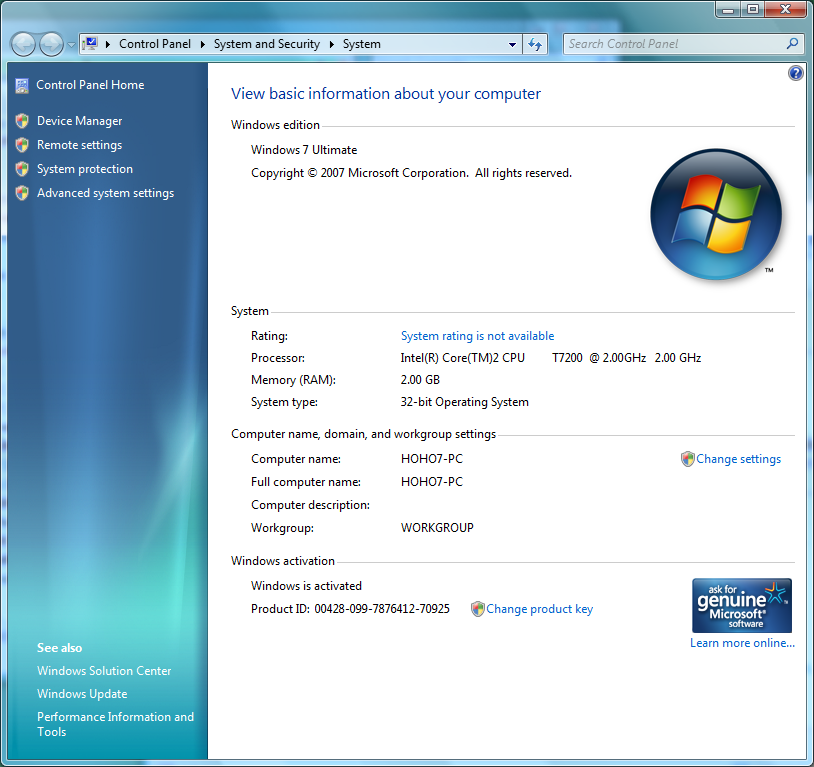Click the shield icon beside Advanced system settings
Image resolution: width=814 pixels, height=767 pixels.
point(22,193)
